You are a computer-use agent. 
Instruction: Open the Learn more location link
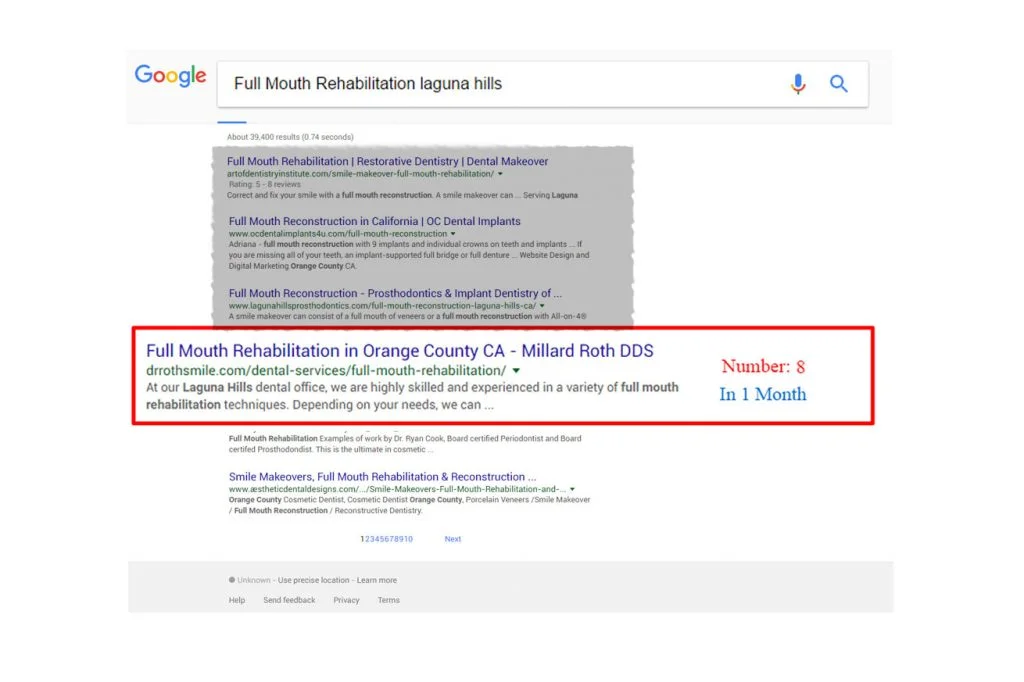point(377,580)
